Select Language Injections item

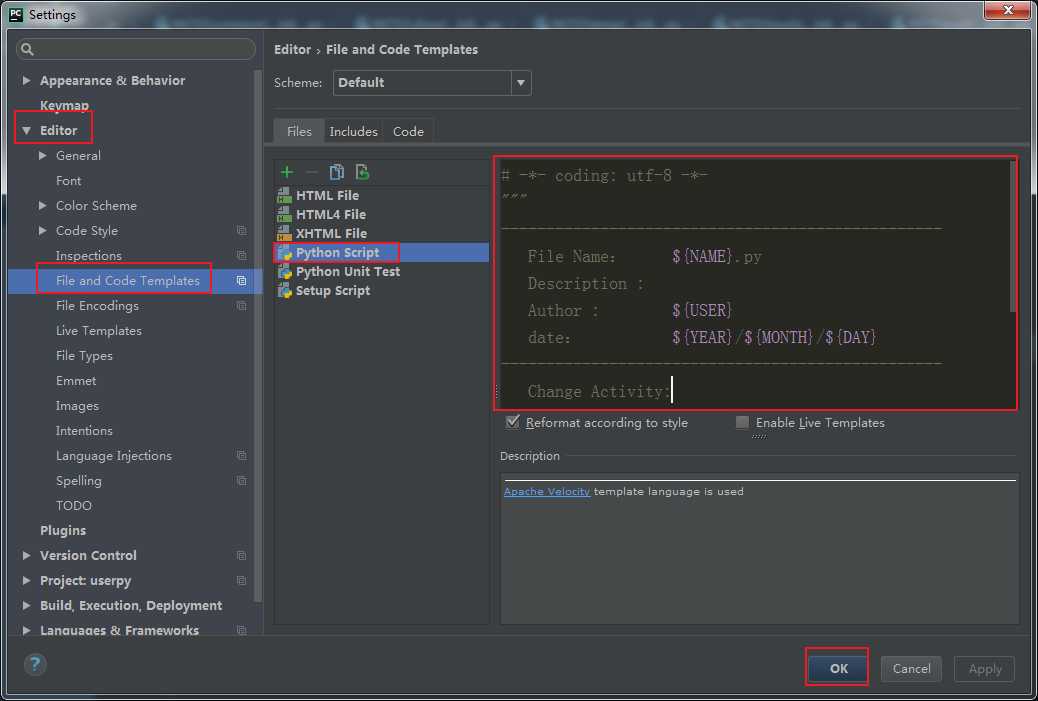tap(114, 455)
